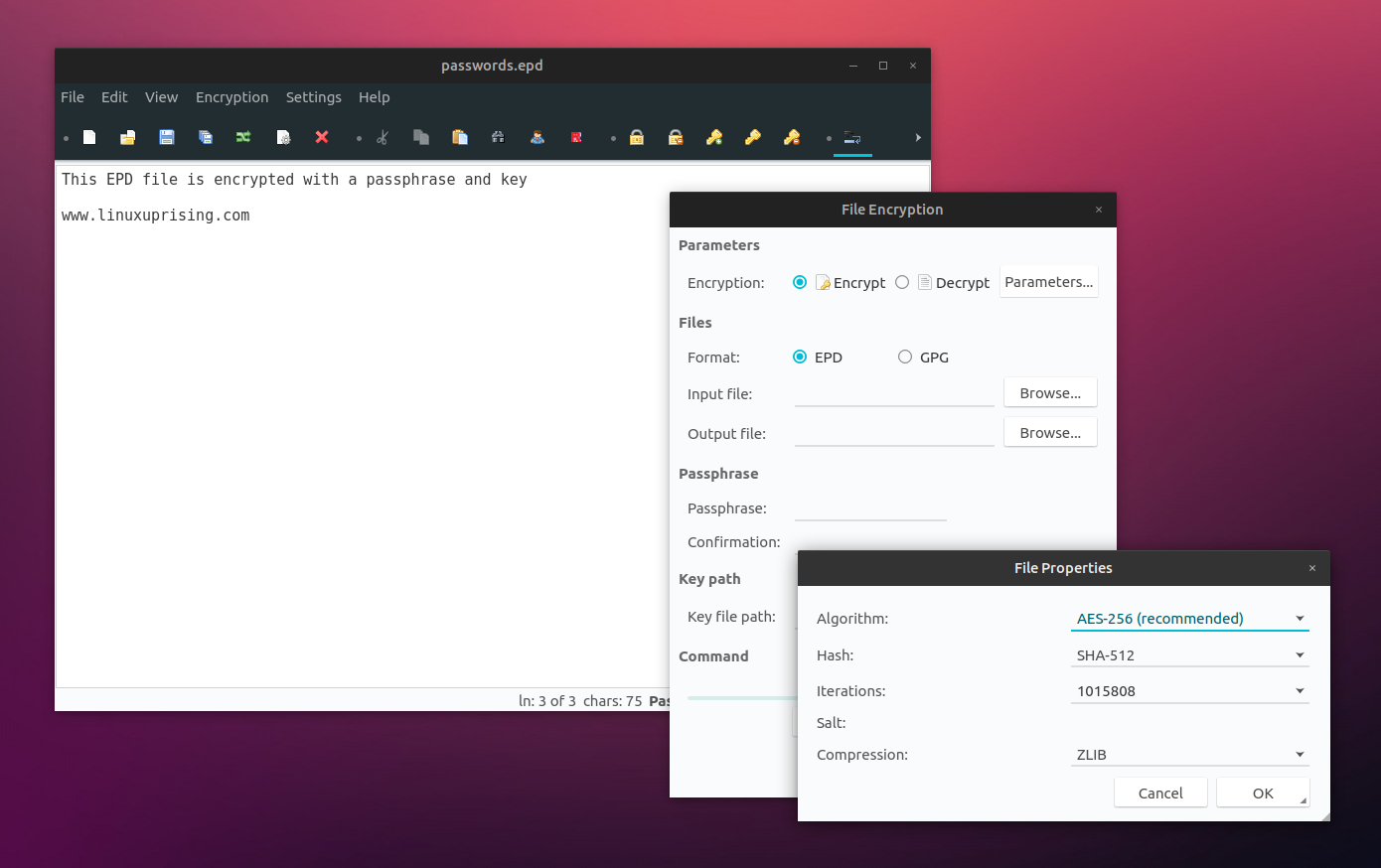Click 'ln: 3 of 3' in status bar

[546, 701]
